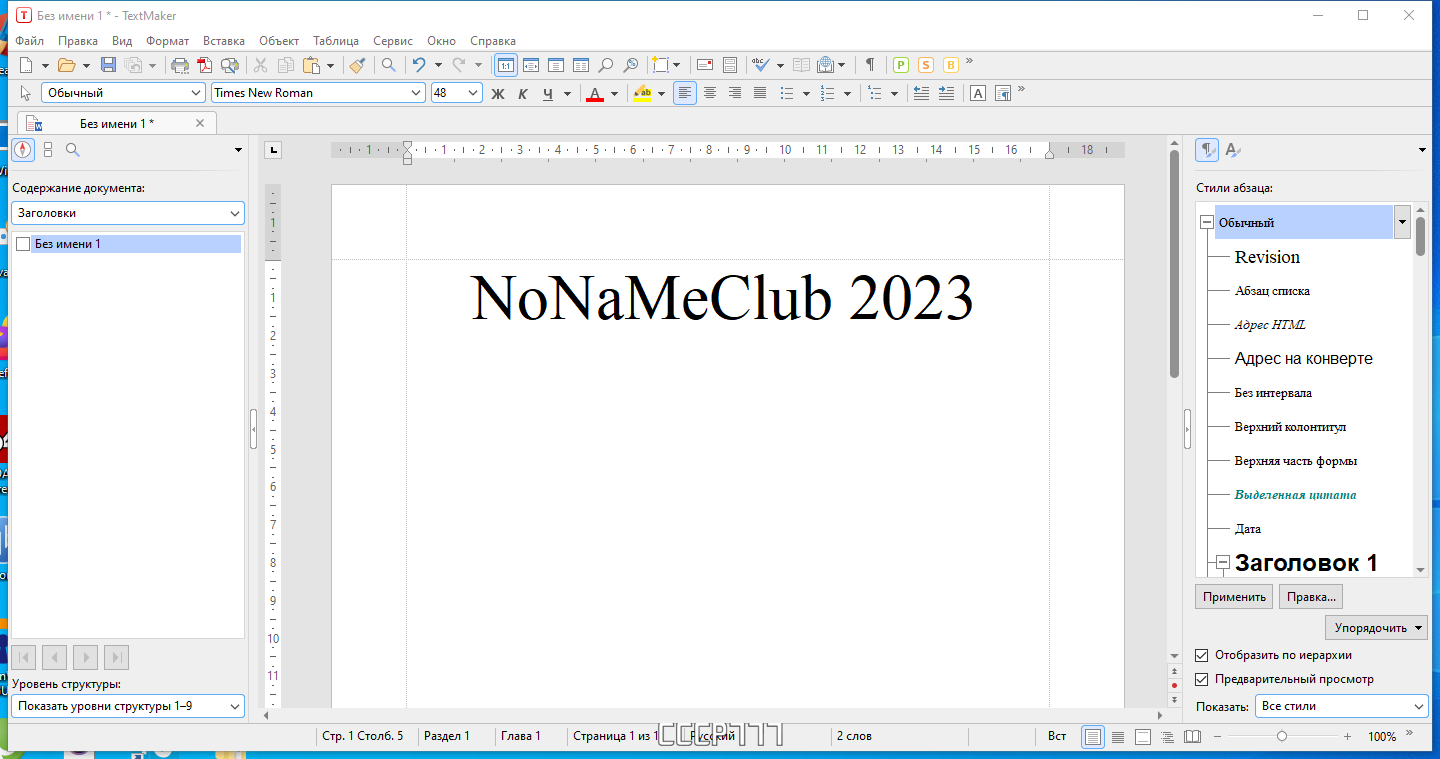Screen dimensions: 1440x759
Task: Click the styles list vertical scrollbar thumb
Action: pos(1420,237)
